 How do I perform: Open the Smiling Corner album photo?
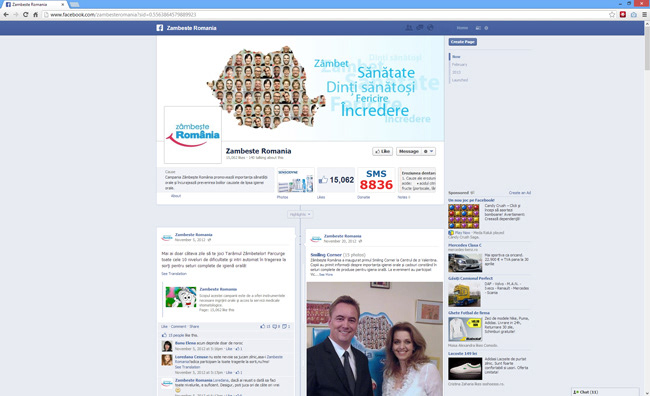point(375,339)
